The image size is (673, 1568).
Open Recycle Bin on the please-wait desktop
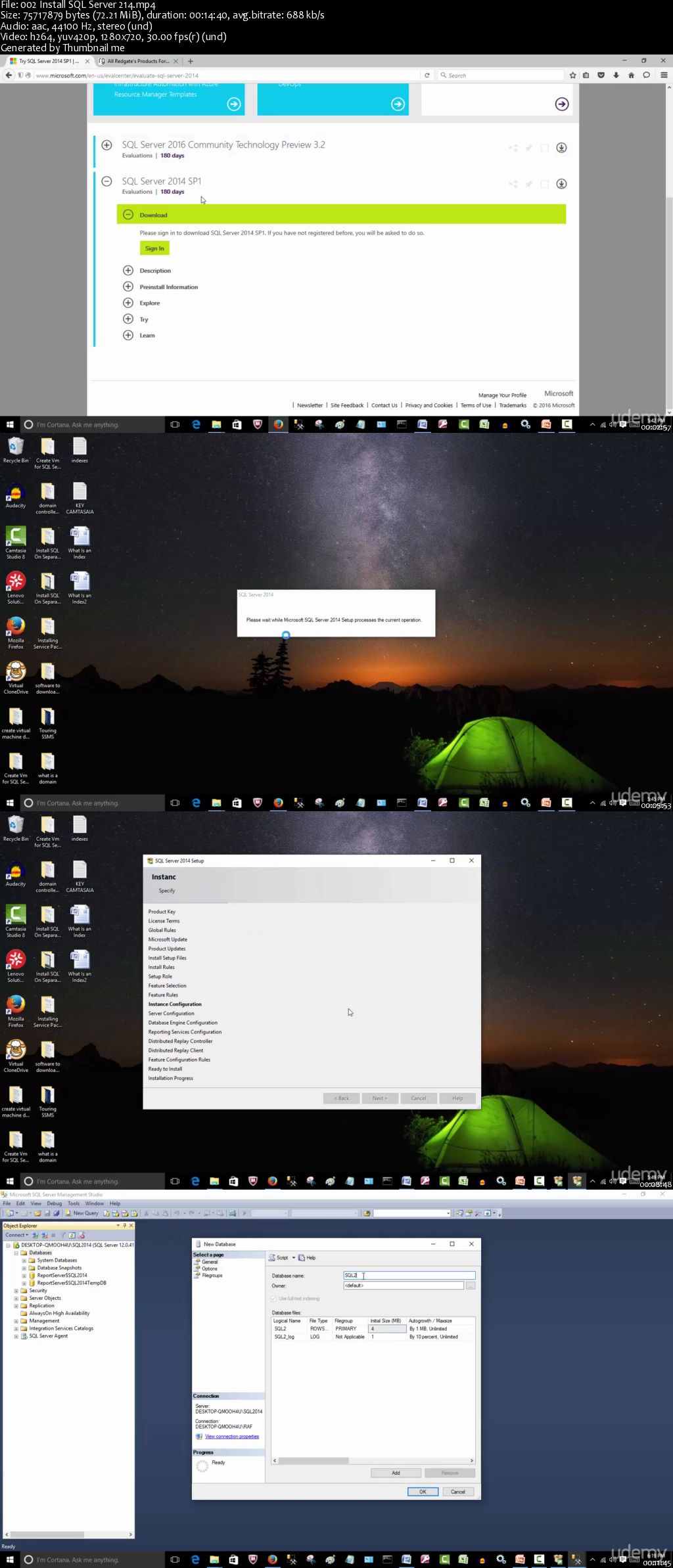click(16, 450)
